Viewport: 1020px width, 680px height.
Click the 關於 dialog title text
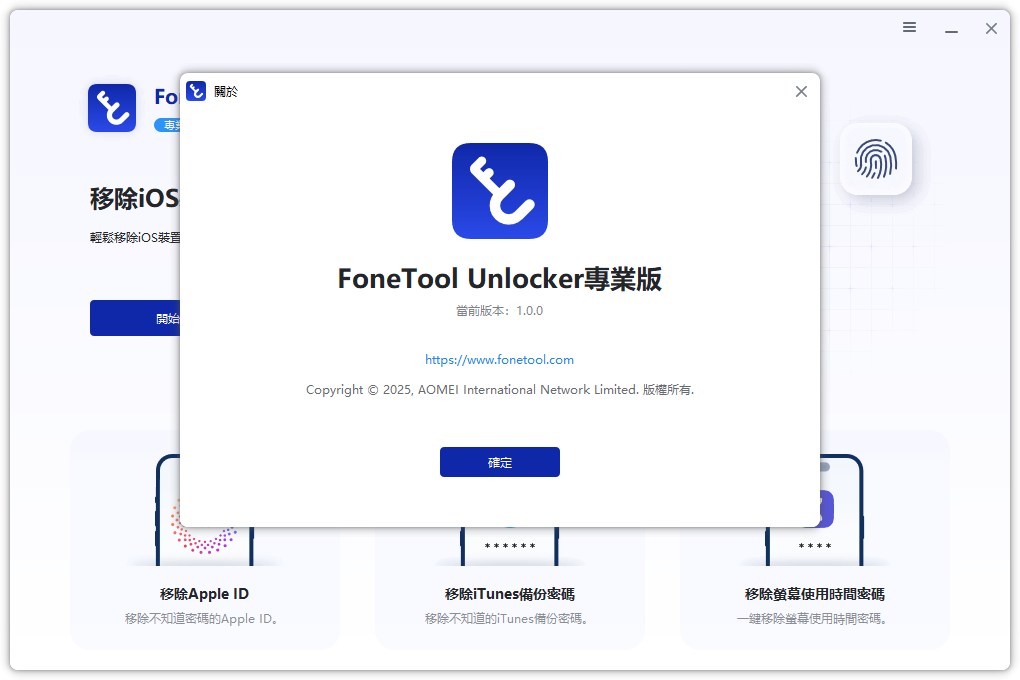point(226,92)
